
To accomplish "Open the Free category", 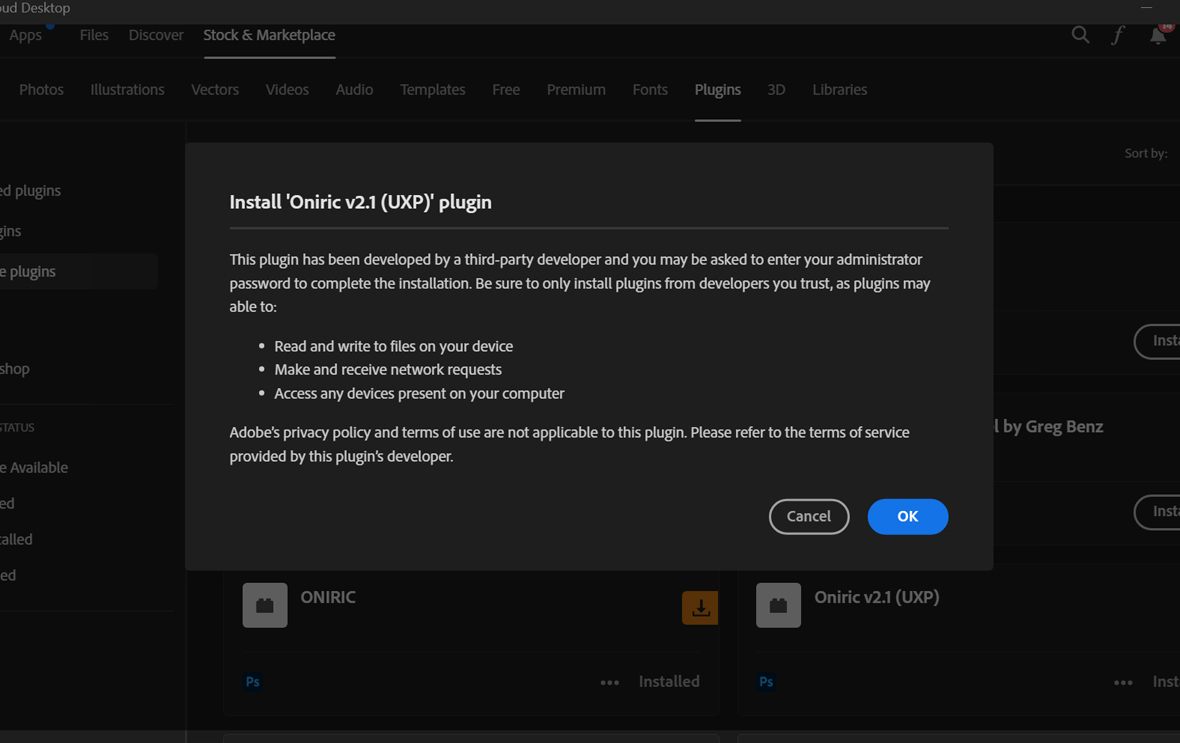I will (x=506, y=90).
